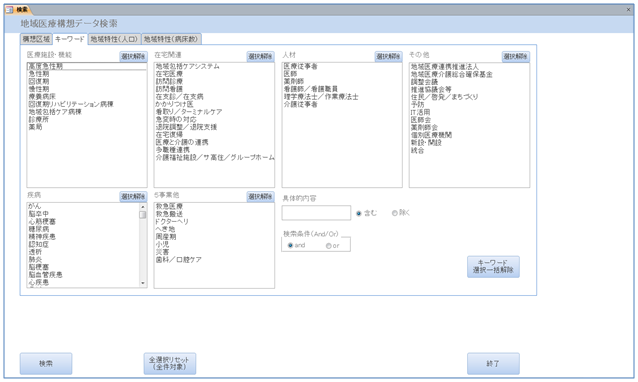The width and height of the screenshot is (638, 382).
Task: Click the 終了 button
Action: point(493,363)
